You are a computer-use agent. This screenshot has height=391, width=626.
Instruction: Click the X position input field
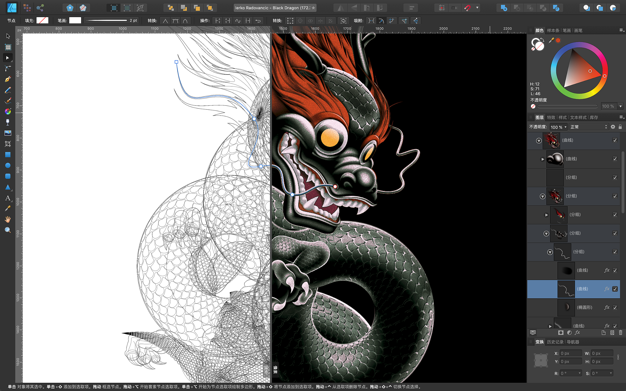[x=571, y=353]
